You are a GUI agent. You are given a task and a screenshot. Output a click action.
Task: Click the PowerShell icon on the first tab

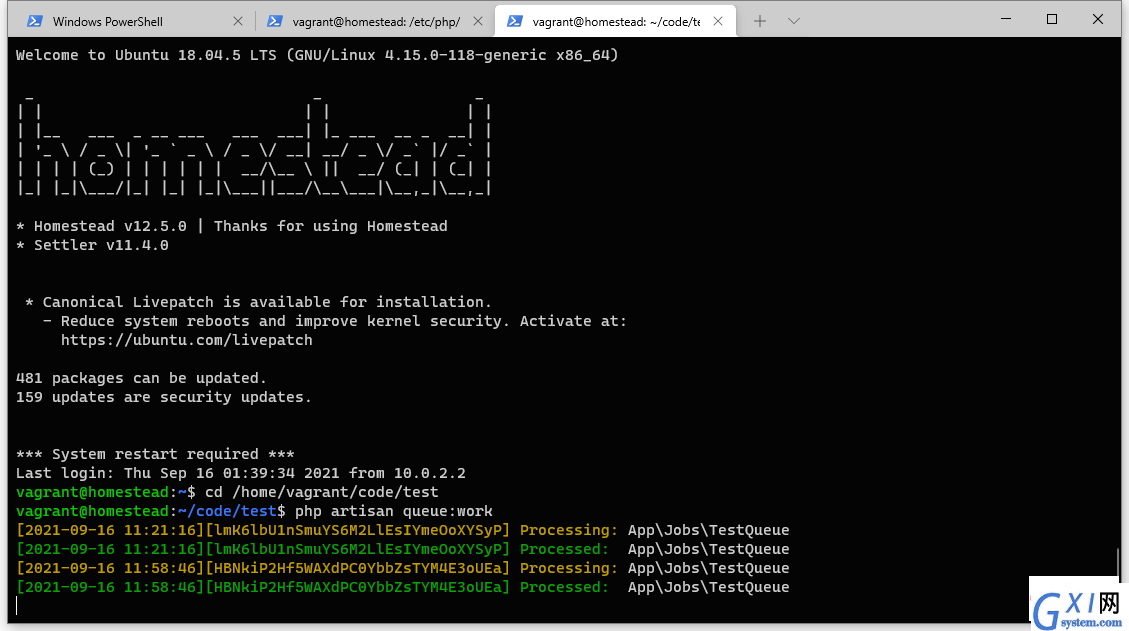(34, 22)
